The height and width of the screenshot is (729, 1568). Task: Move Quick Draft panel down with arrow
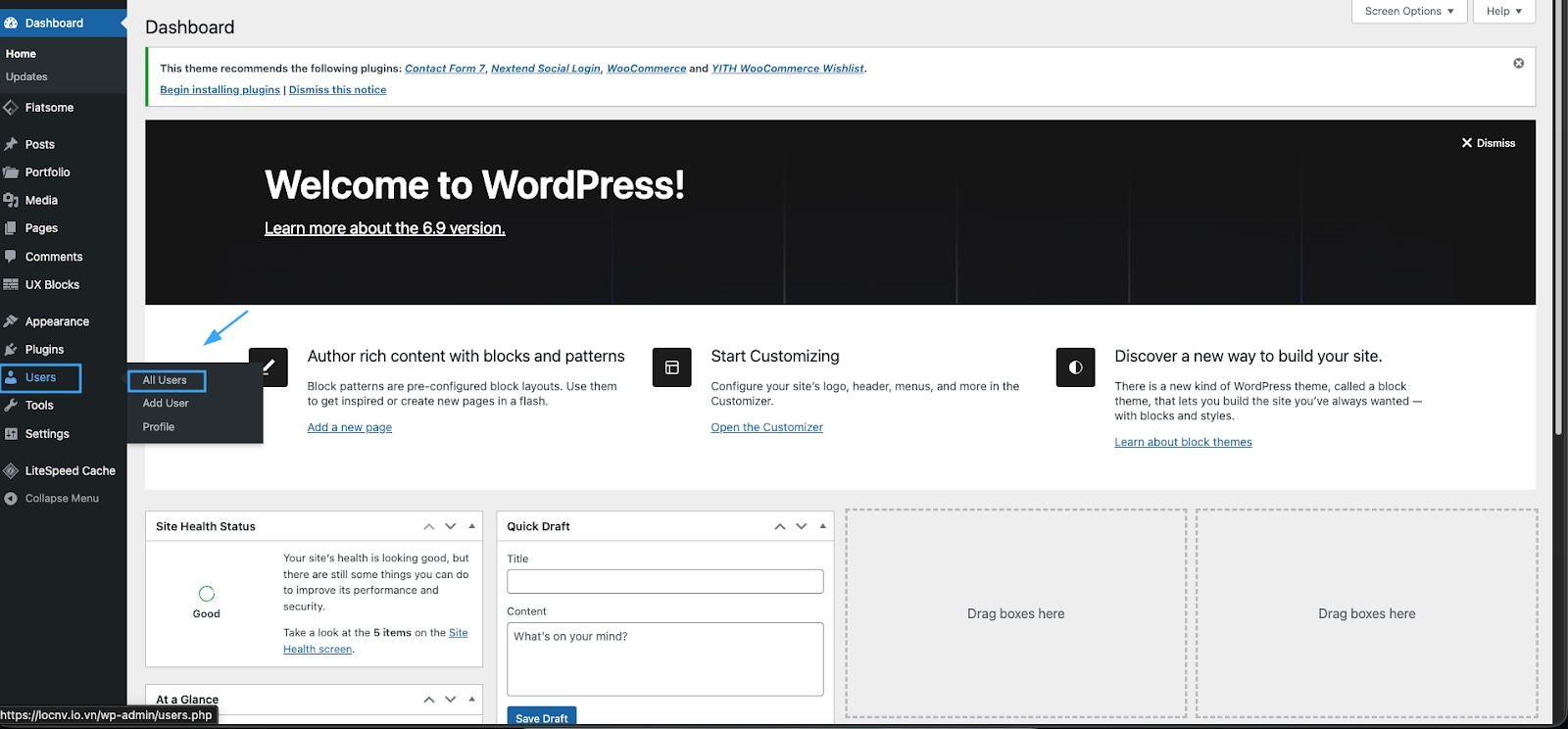[801, 526]
